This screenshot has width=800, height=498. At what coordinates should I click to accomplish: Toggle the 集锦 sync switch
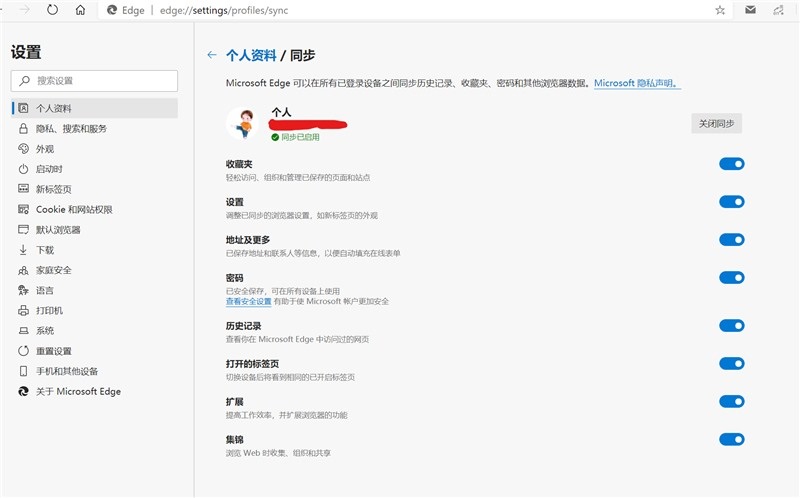732,439
